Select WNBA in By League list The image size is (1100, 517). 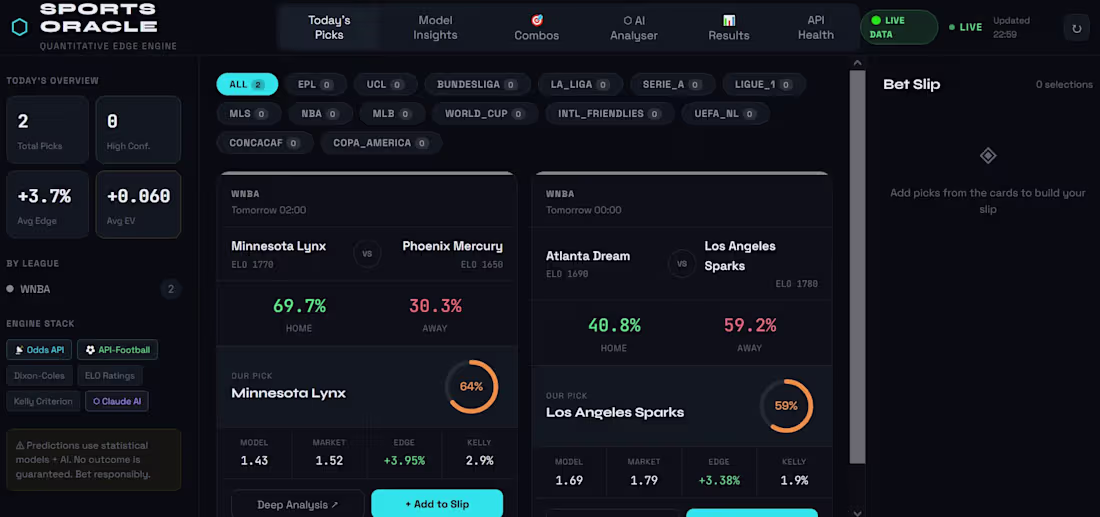tap(93, 289)
